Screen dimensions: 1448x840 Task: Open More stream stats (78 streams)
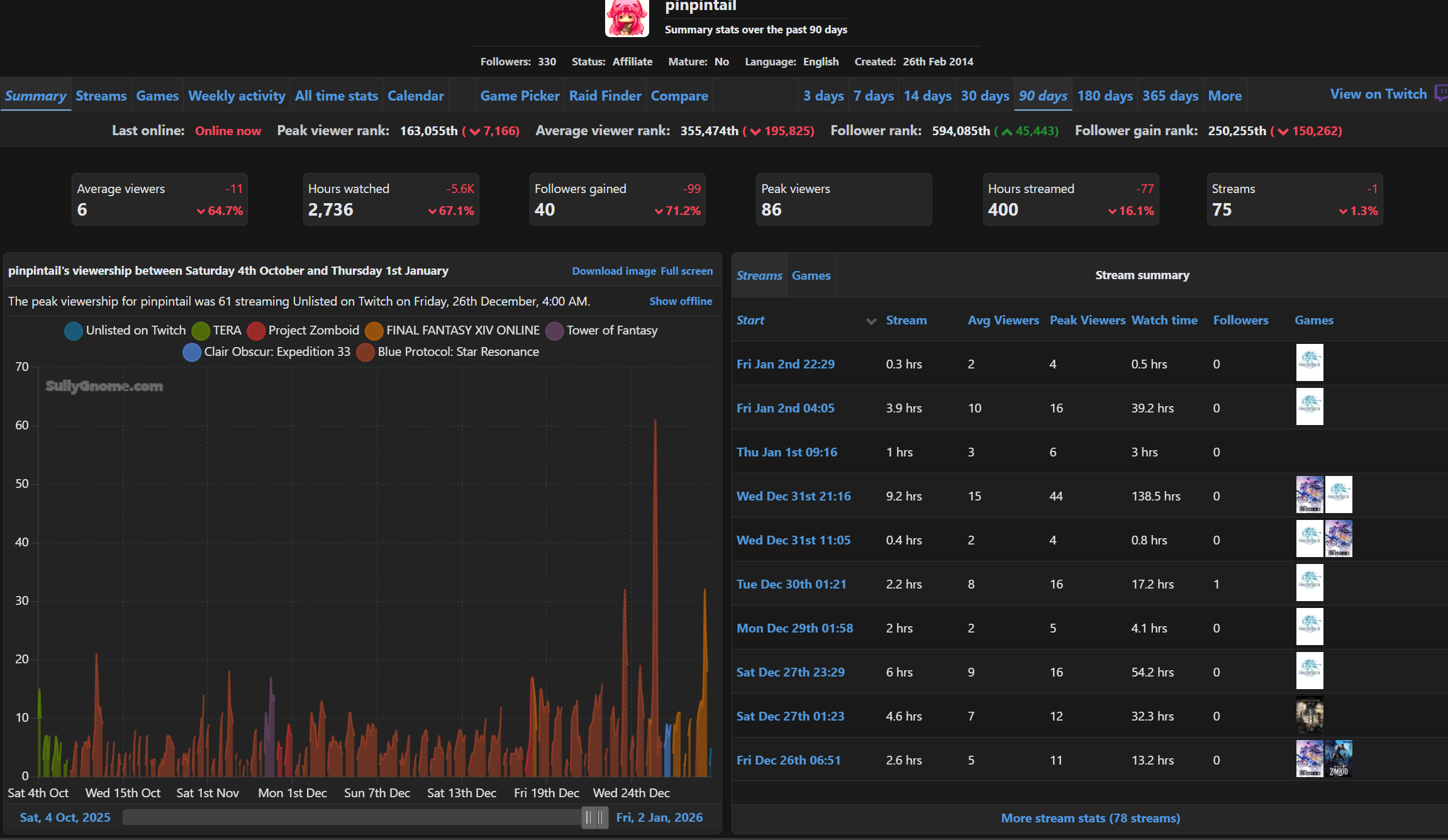coord(1090,818)
